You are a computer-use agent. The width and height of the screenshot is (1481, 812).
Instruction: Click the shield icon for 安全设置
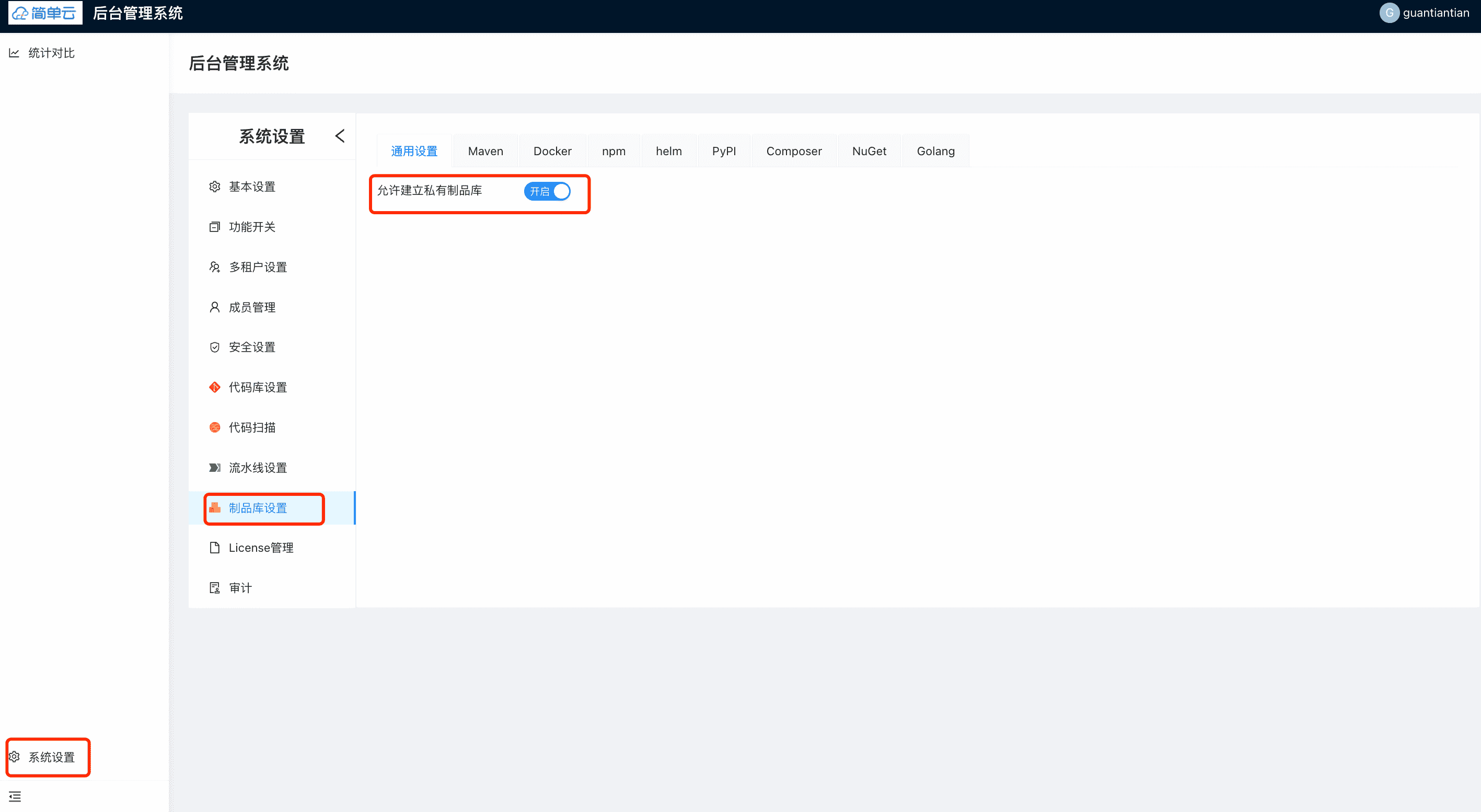(214, 347)
